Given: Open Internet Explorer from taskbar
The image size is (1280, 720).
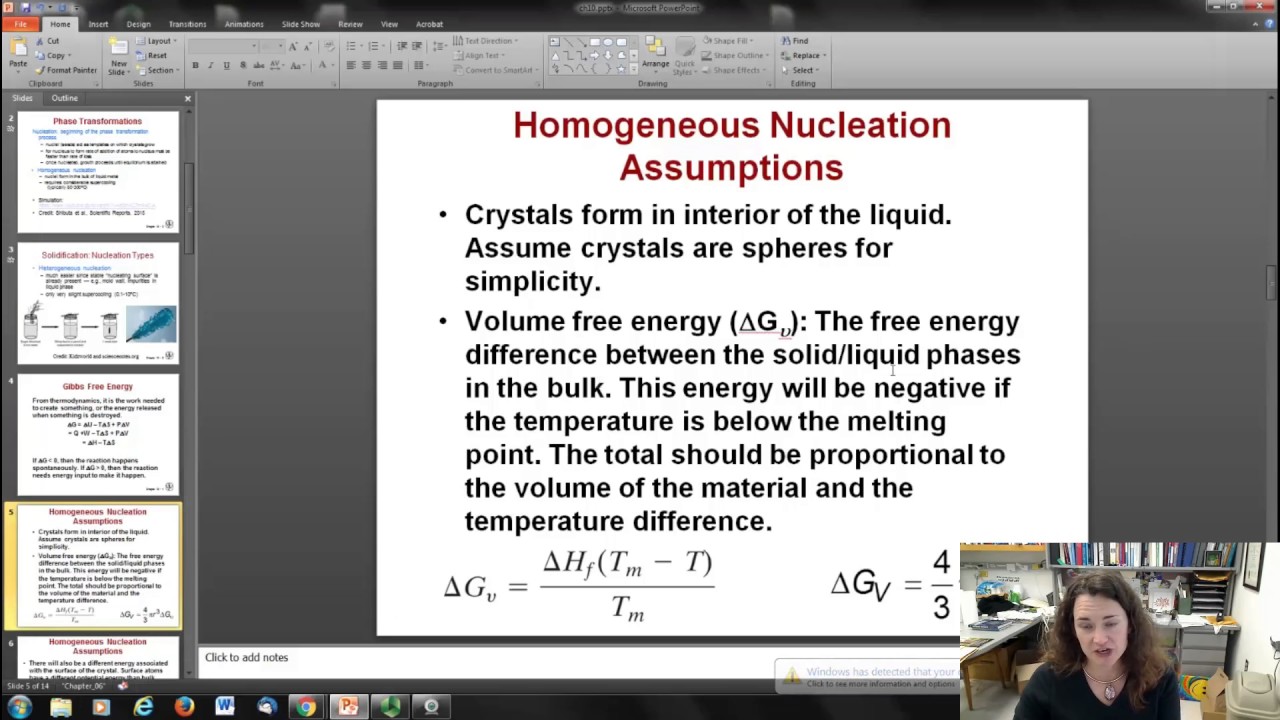Looking at the screenshot, I should click(x=143, y=707).
